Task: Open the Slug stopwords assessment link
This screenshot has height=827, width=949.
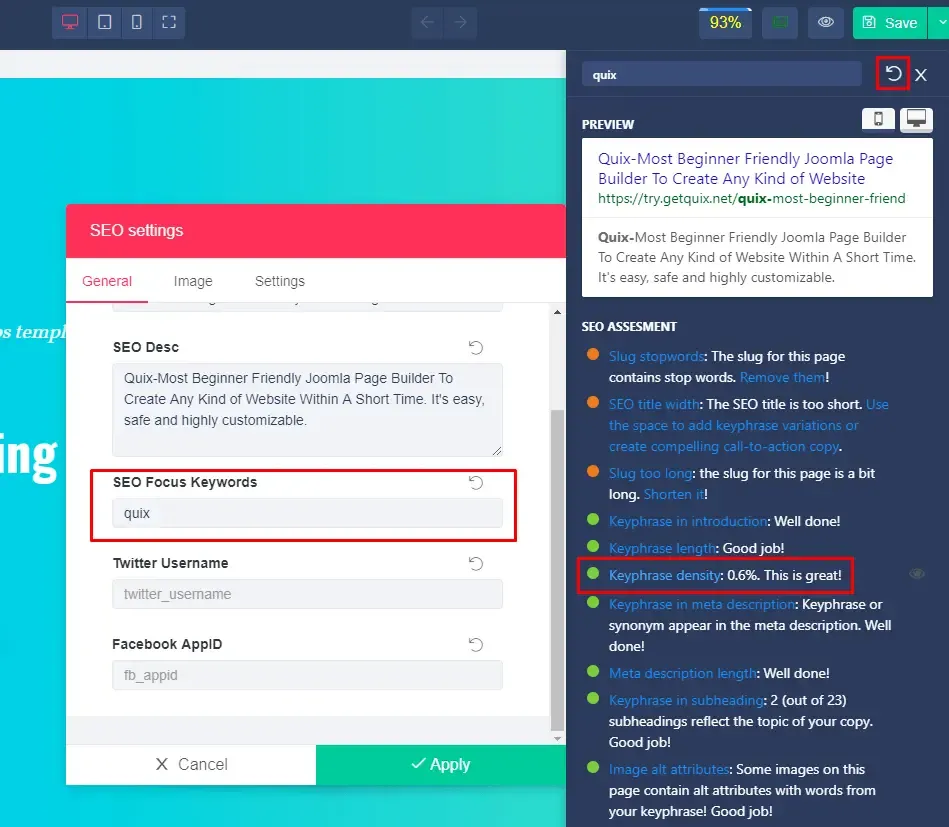Action: click(x=656, y=357)
